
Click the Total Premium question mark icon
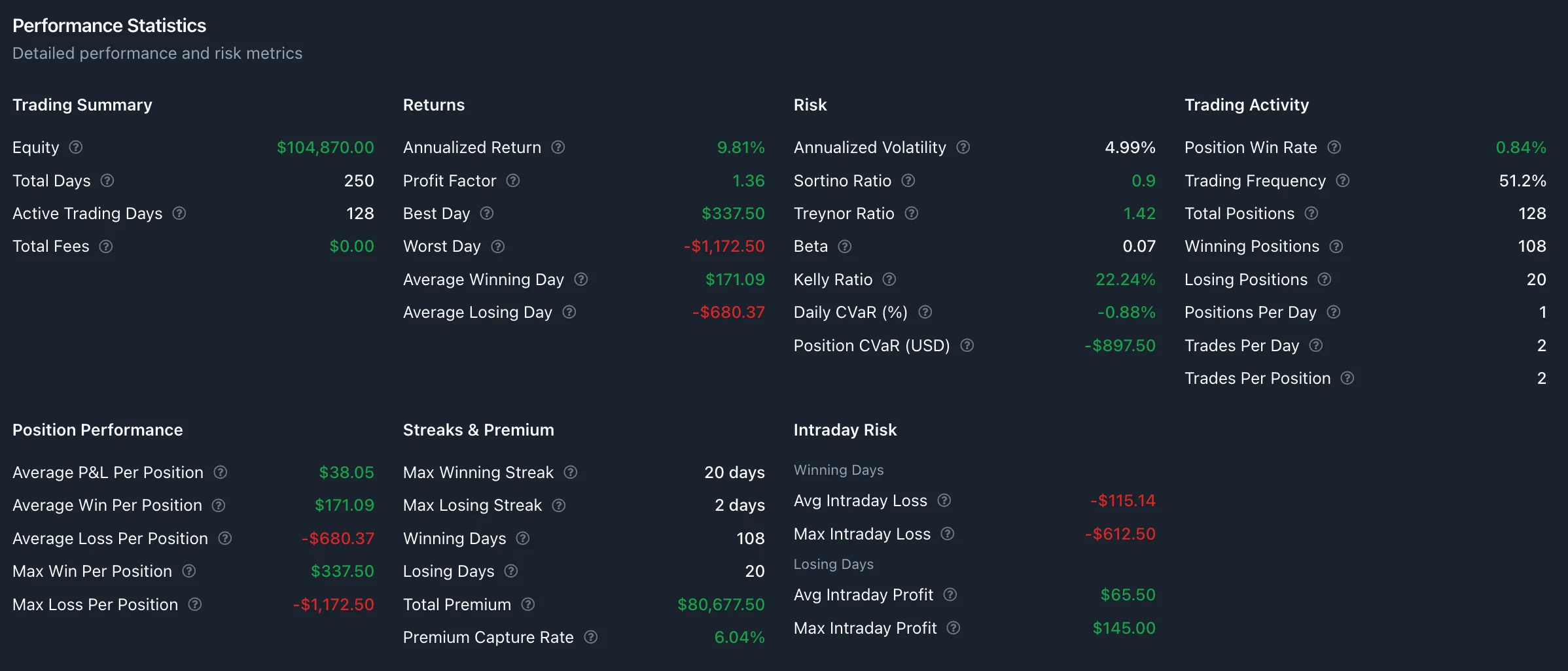click(x=527, y=604)
